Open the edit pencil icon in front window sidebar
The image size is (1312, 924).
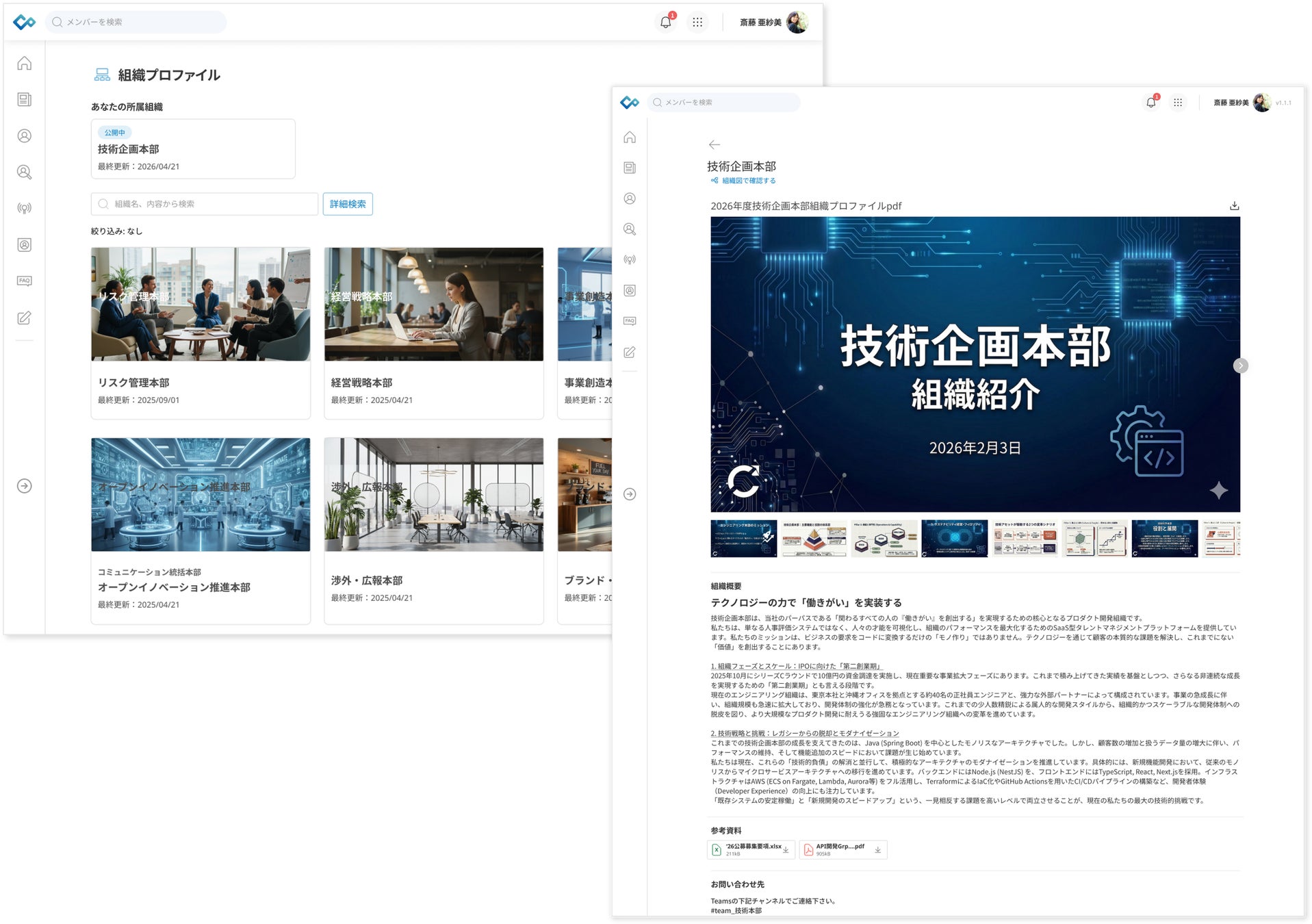point(630,352)
